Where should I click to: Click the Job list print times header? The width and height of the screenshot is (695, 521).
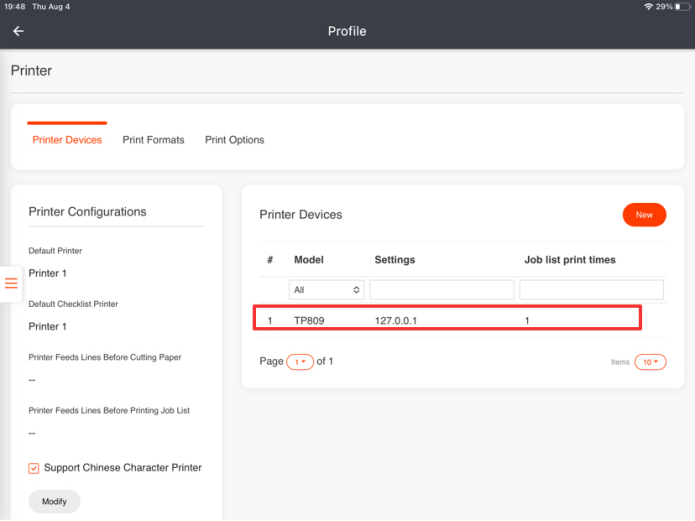coord(570,260)
